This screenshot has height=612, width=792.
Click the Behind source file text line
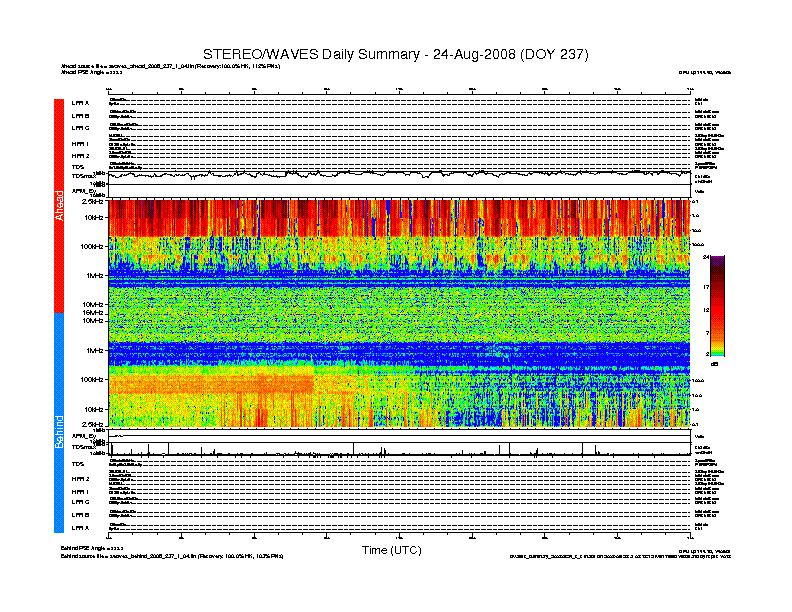[172, 556]
